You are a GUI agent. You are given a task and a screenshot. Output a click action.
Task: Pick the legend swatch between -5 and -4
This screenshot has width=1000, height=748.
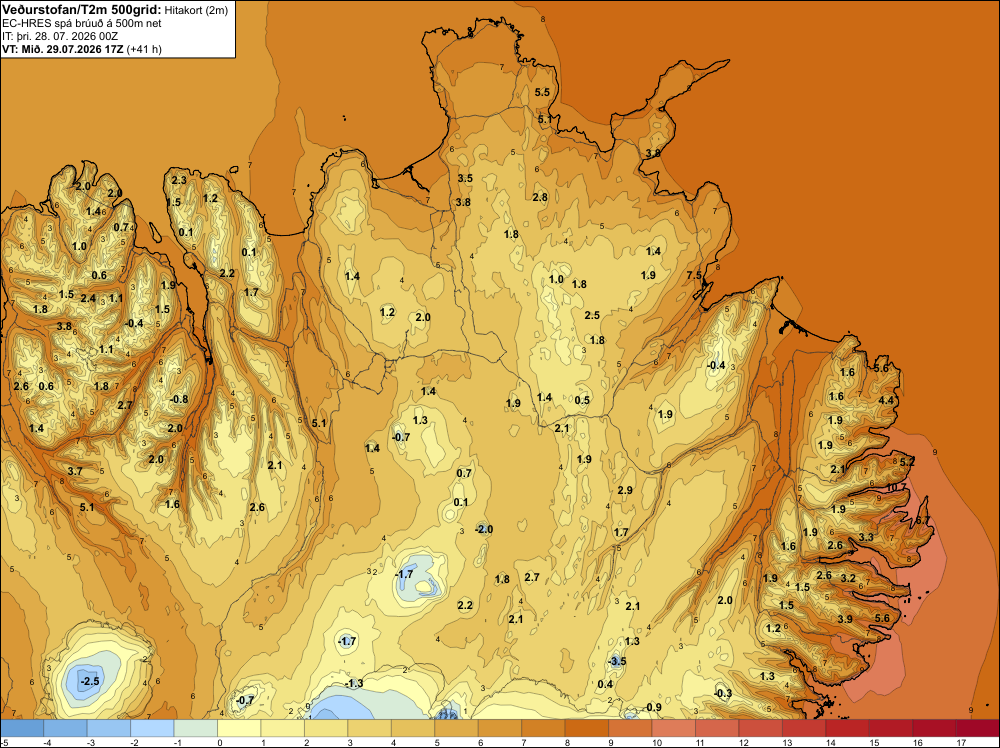point(22,728)
